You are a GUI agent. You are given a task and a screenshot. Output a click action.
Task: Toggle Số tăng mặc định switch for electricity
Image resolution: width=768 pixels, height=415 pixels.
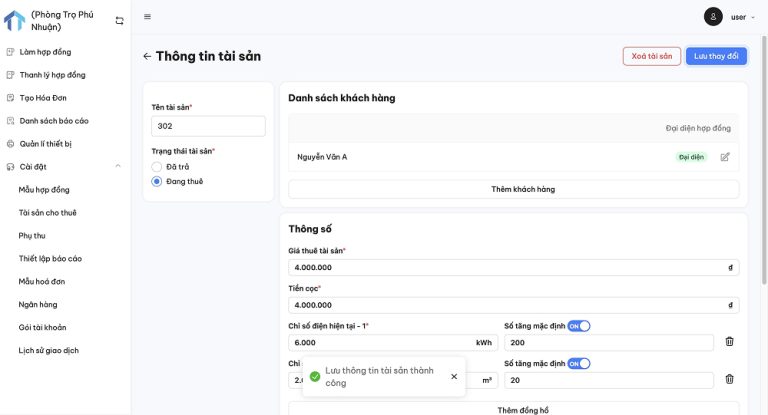click(x=579, y=326)
